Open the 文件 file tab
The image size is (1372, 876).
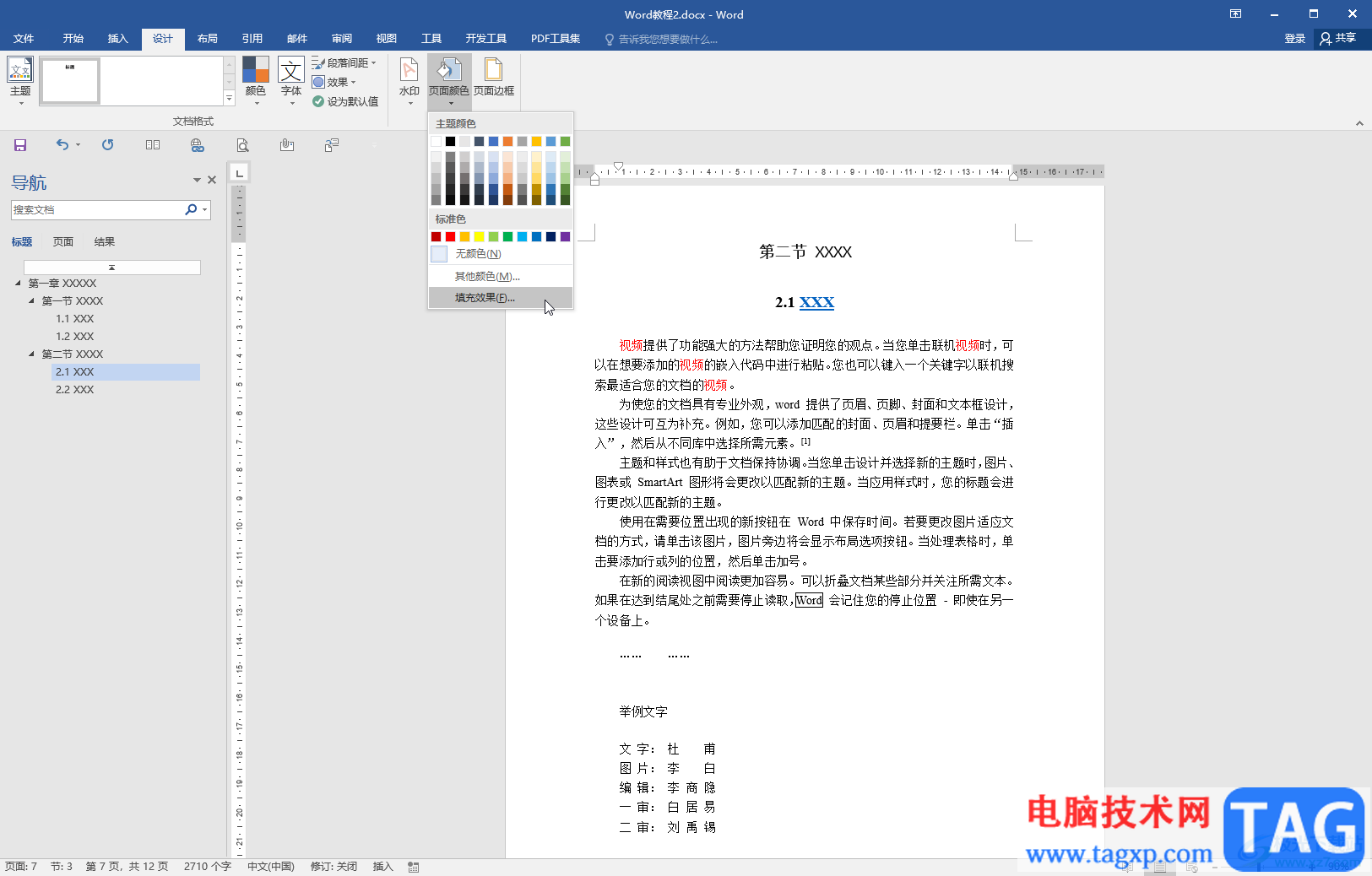[24, 39]
